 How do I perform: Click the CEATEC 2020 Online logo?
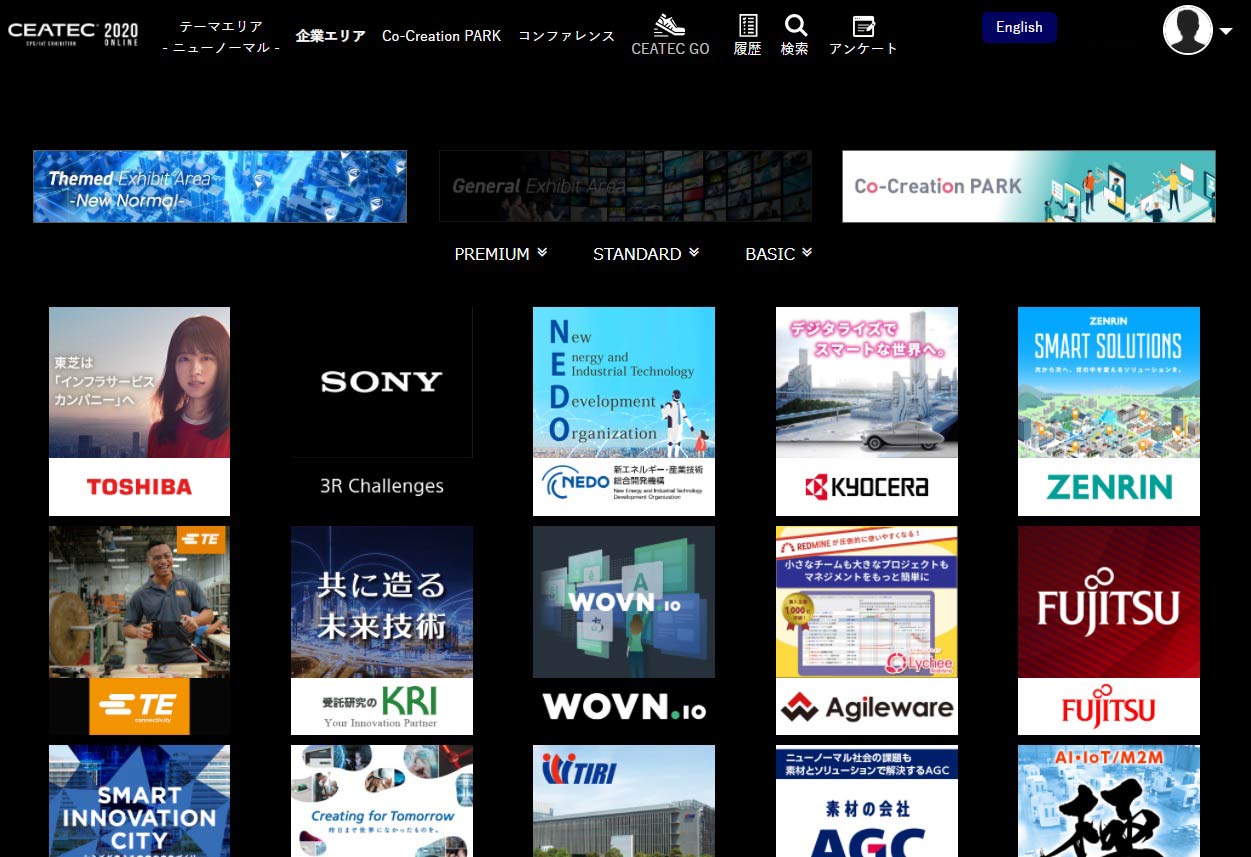pos(73,33)
